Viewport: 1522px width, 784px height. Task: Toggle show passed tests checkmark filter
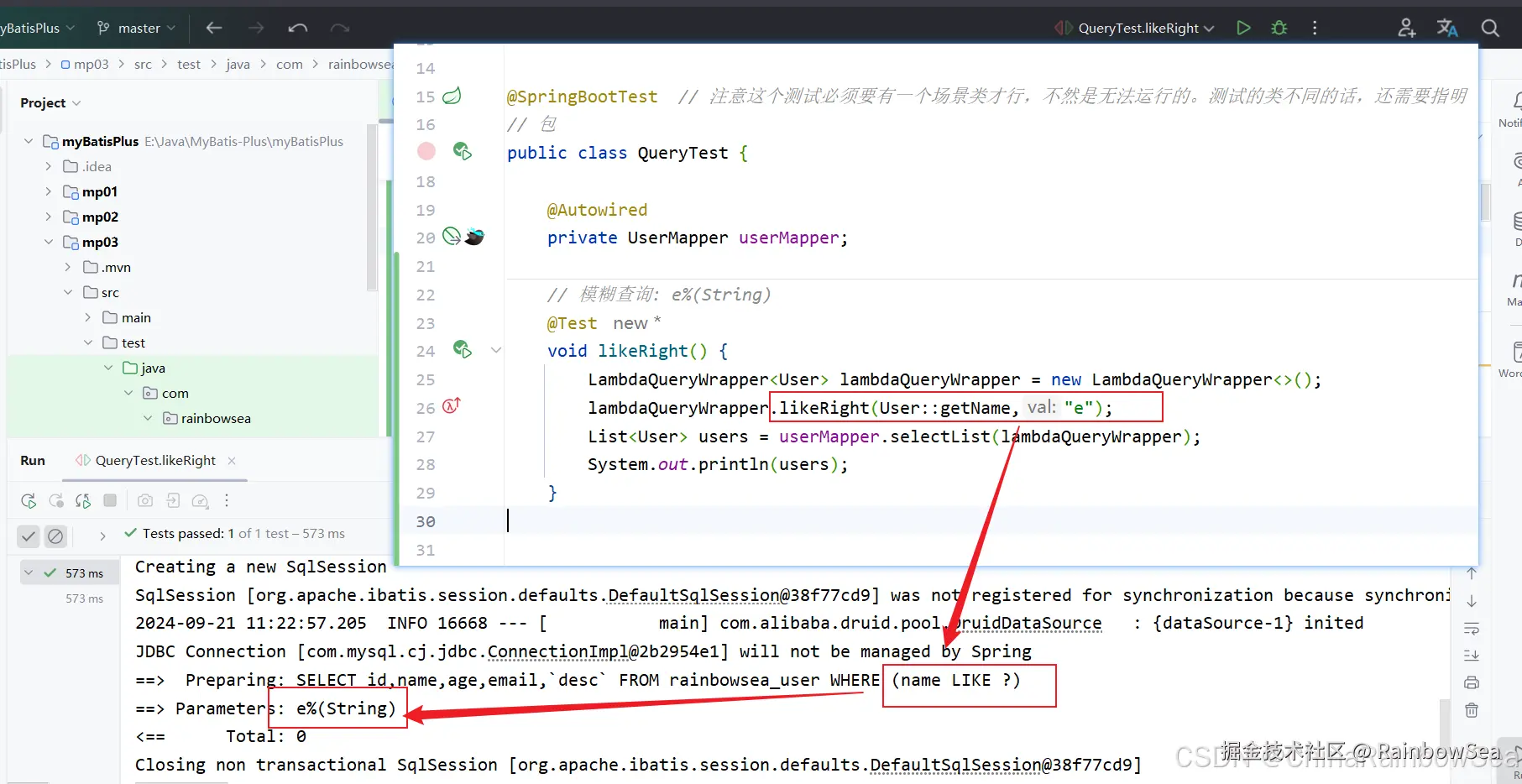(x=29, y=536)
